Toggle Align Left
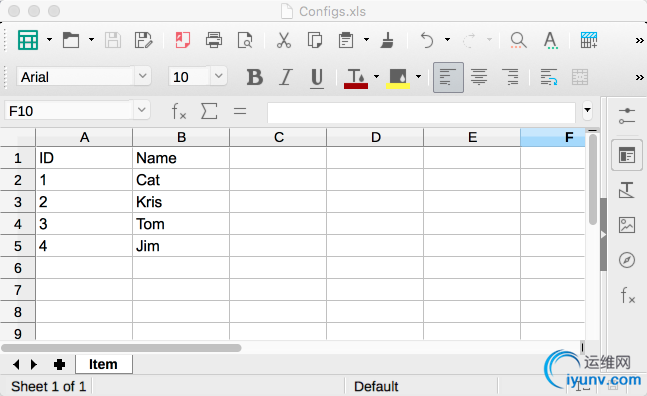Image resolution: width=647 pixels, height=396 pixels. [448, 77]
